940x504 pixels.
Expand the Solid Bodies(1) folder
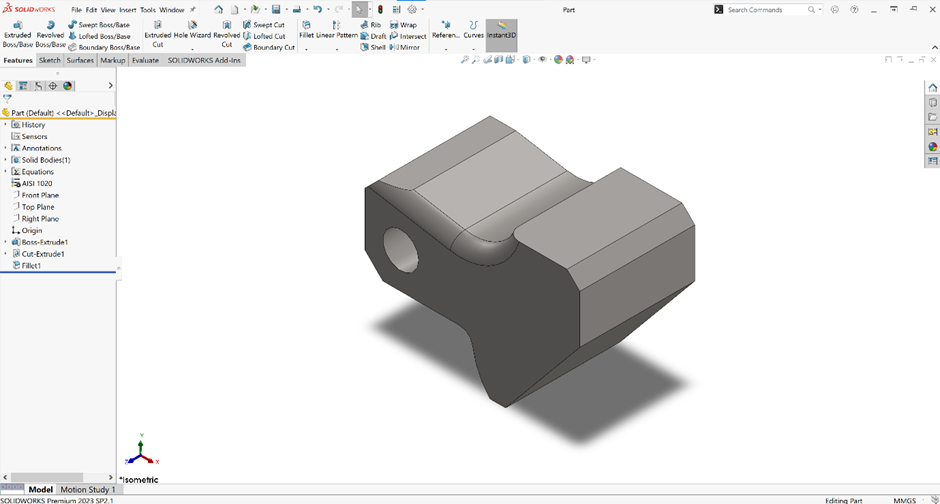coord(5,160)
